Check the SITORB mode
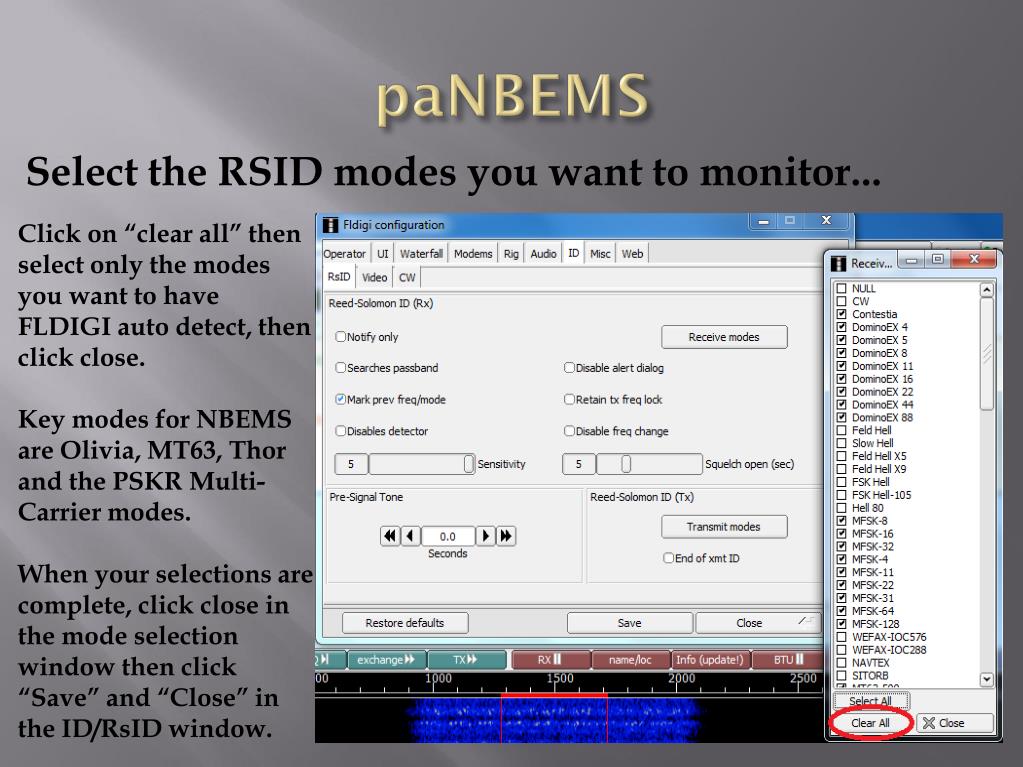This screenshot has height=767, width=1023. 842,676
